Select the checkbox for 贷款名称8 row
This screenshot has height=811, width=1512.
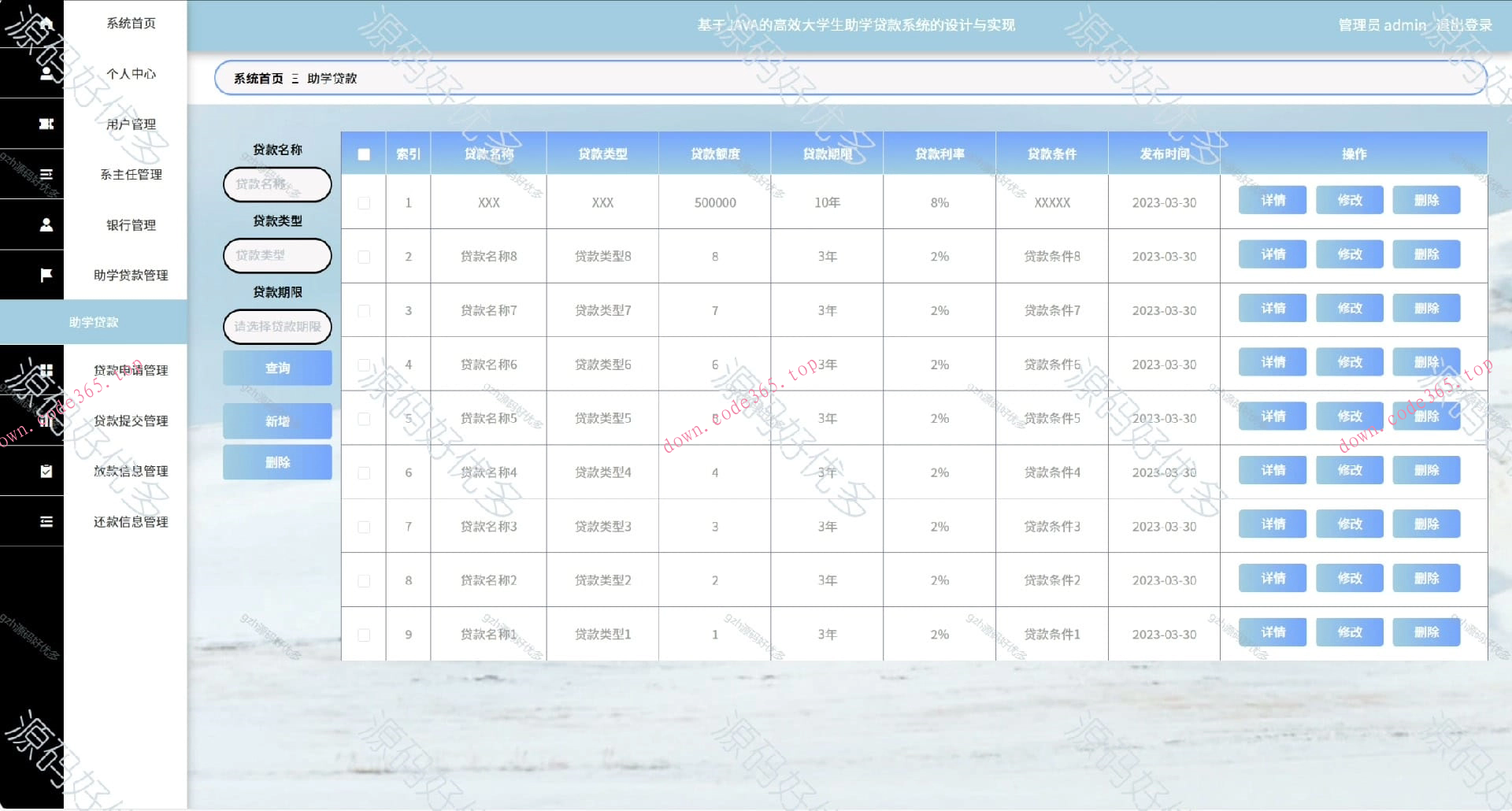tap(364, 257)
